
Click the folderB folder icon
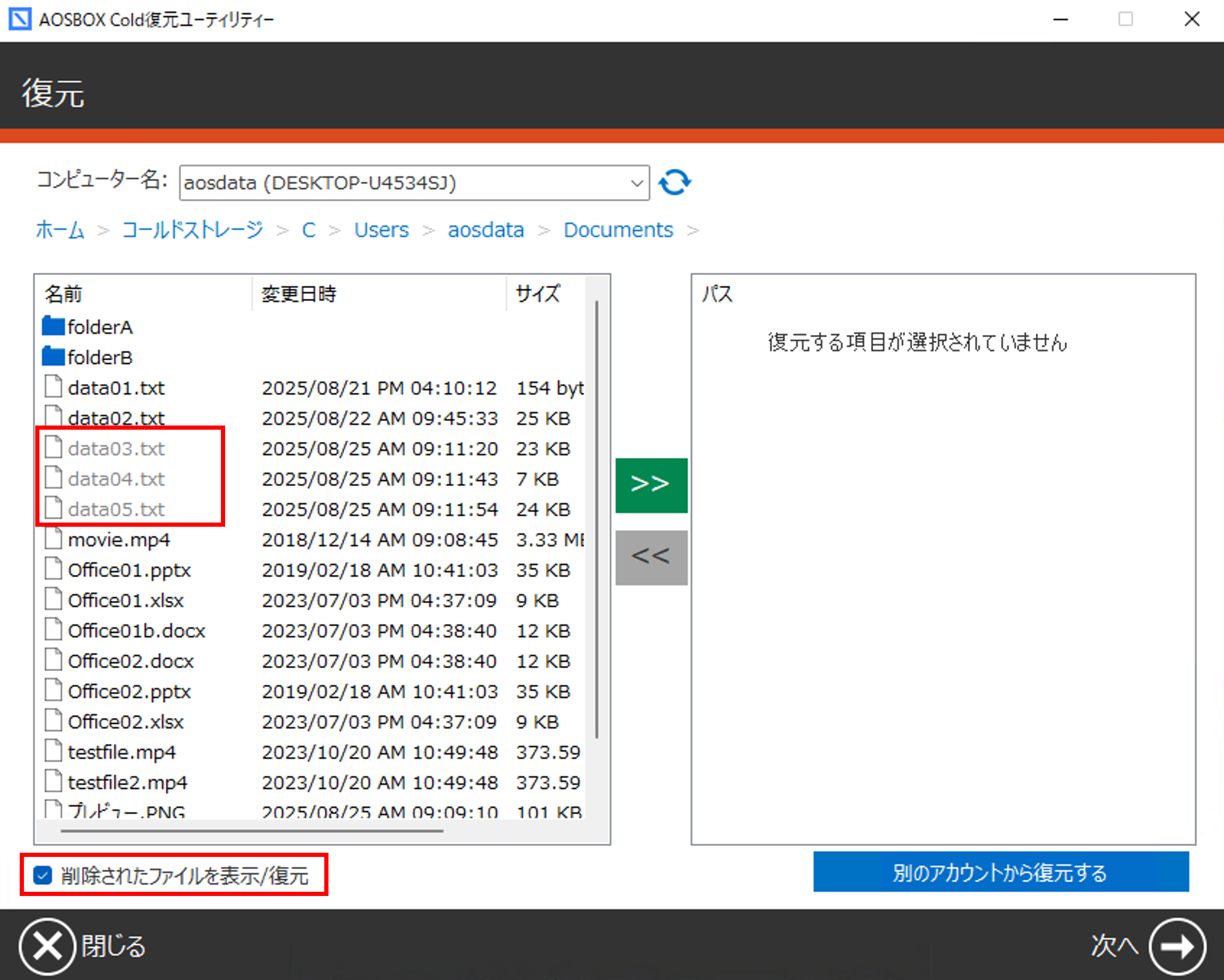pyautogui.click(x=53, y=357)
